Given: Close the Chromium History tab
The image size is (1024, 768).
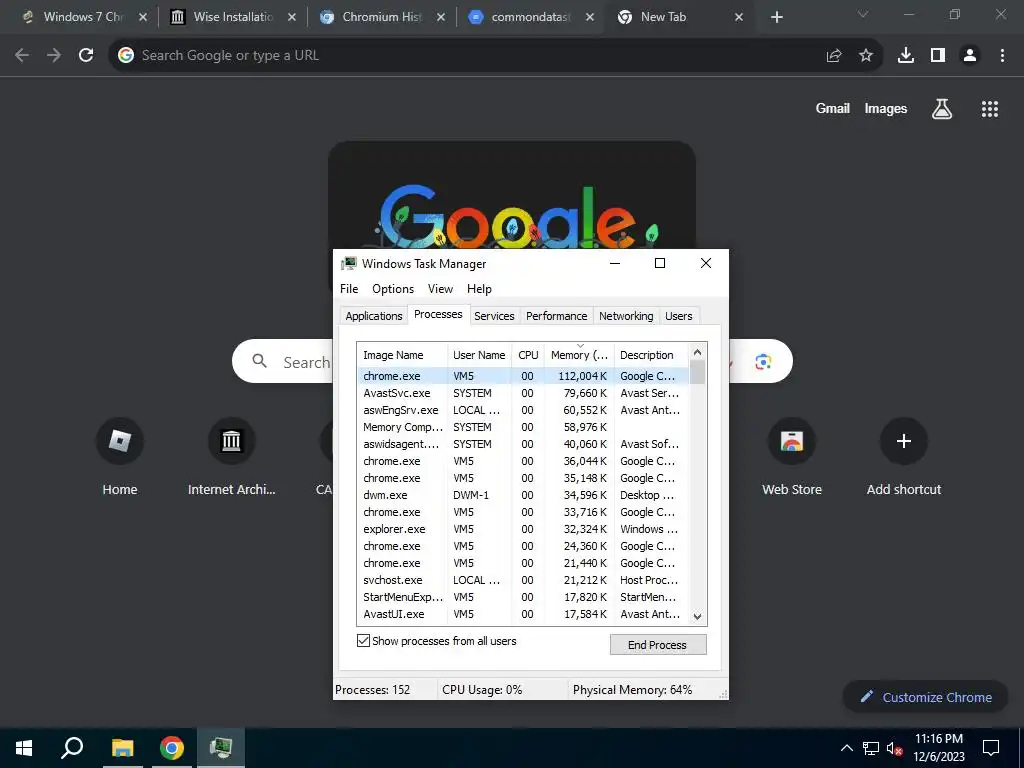Looking at the screenshot, I should coord(441,17).
